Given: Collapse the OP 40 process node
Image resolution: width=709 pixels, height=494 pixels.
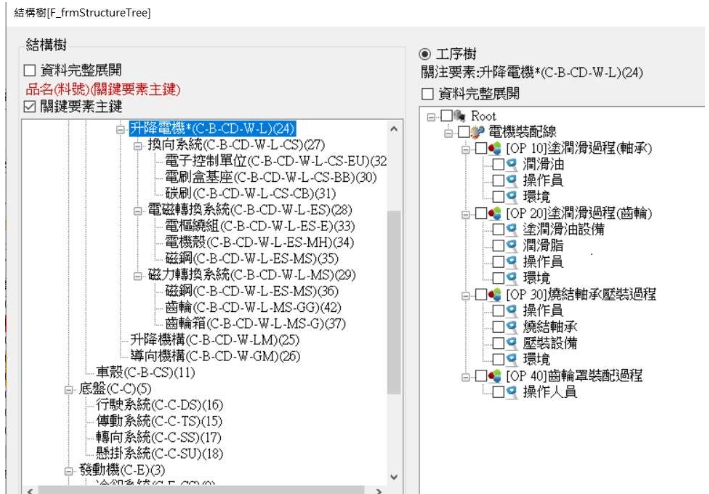Looking at the screenshot, I should click(466, 377).
